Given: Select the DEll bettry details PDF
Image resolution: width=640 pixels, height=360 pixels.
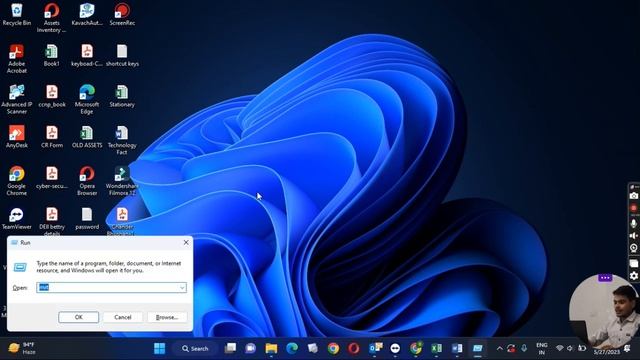Looking at the screenshot, I should tap(51, 222).
